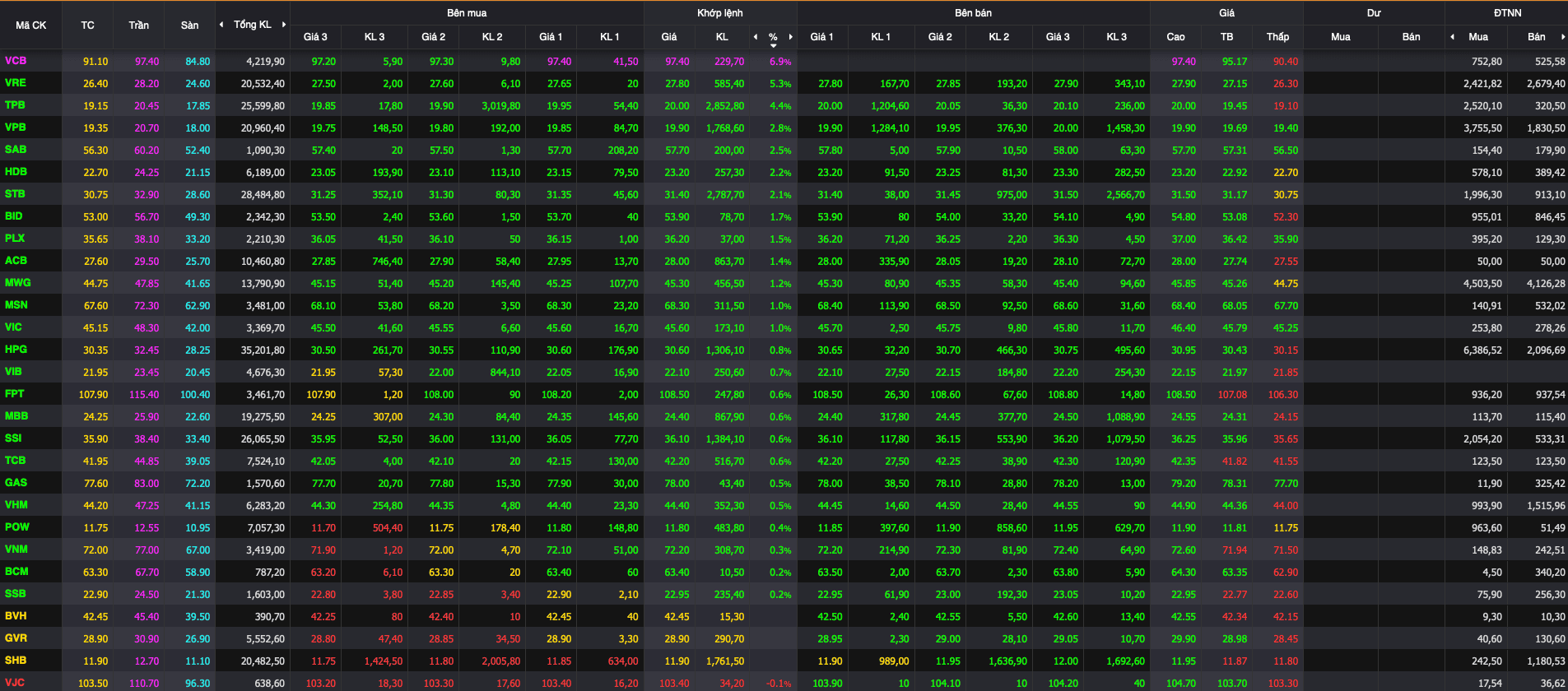Image resolution: width=1568 pixels, height=691 pixels.
Task: Select the VHM ticker
Action: click(16, 505)
